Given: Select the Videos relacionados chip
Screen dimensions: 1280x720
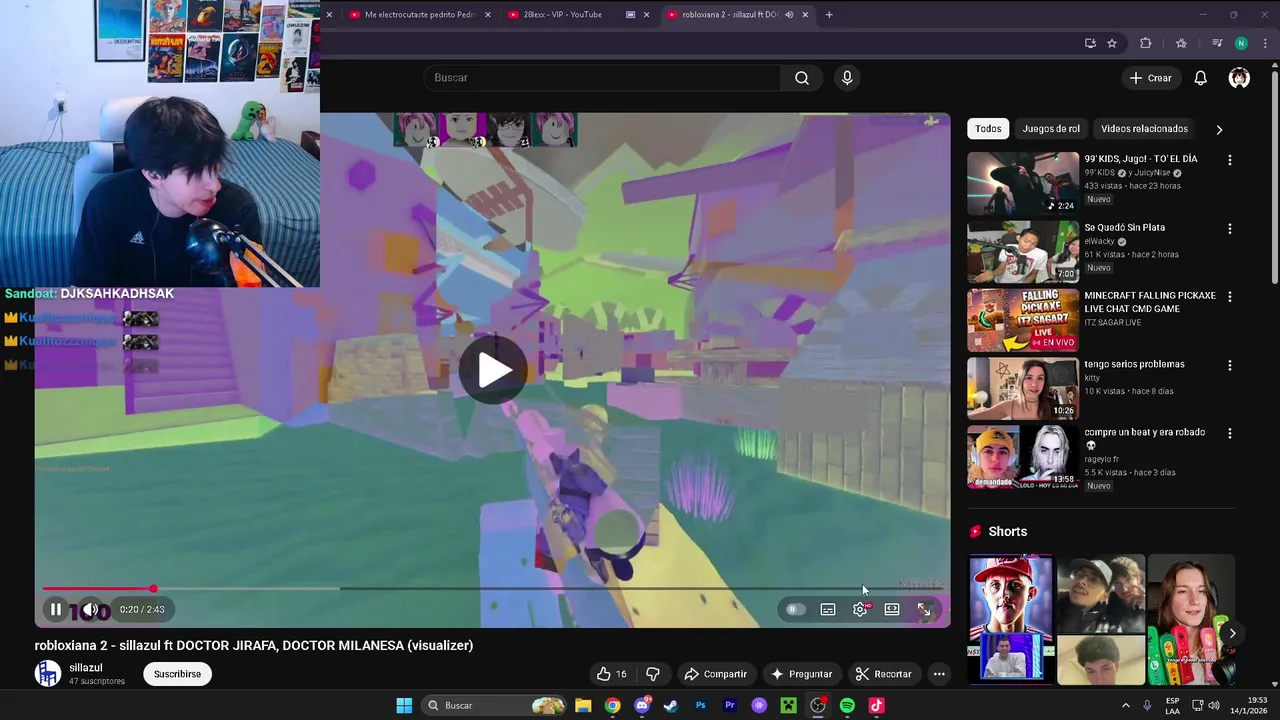Looking at the screenshot, I should 1144,129.
